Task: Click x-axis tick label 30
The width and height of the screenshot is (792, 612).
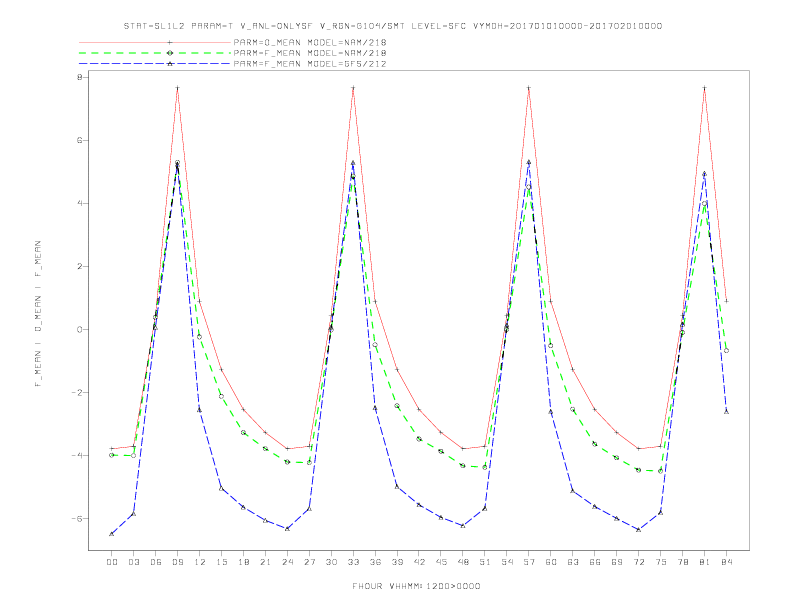Action: click(331, 562)
